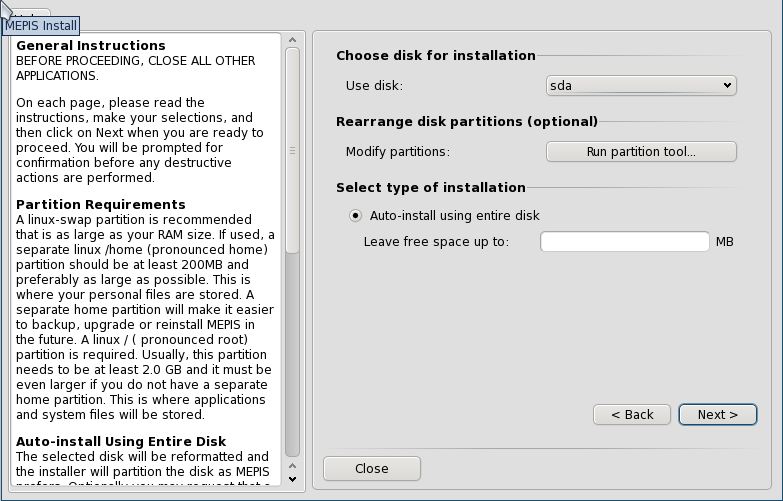Click scroll down arrow at bottom of instructions
The height and width of the screenshot is (501, 783).
point(293,480)
